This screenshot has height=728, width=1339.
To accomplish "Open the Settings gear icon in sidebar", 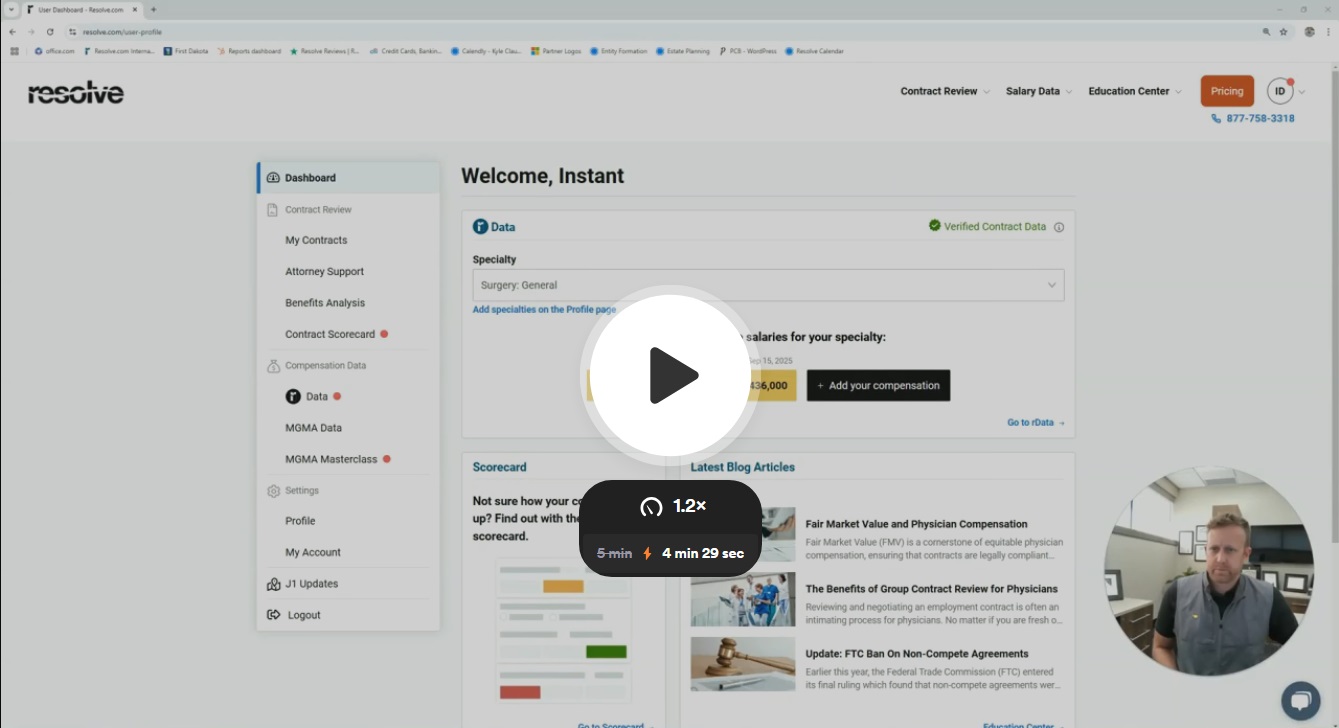I will point(274,490).
